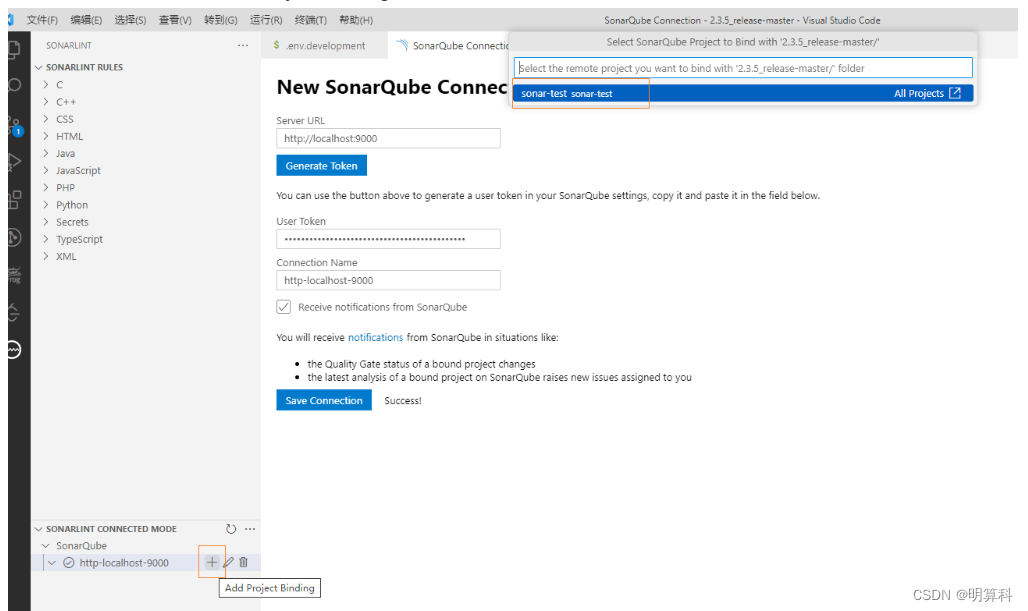Select the sonar-test project to bind
This screenshot has width=1028, height=611.
743,93
